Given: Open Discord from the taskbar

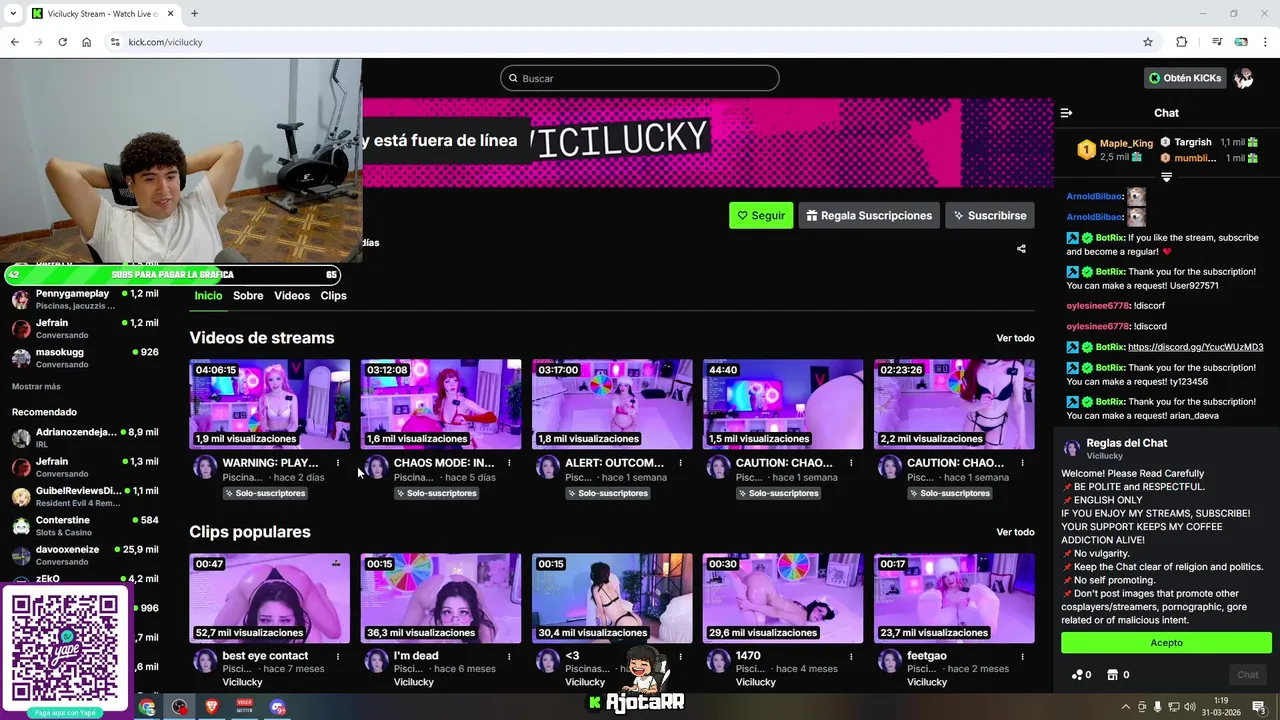Looking at the screenshot, I should [x=278, y=707].
